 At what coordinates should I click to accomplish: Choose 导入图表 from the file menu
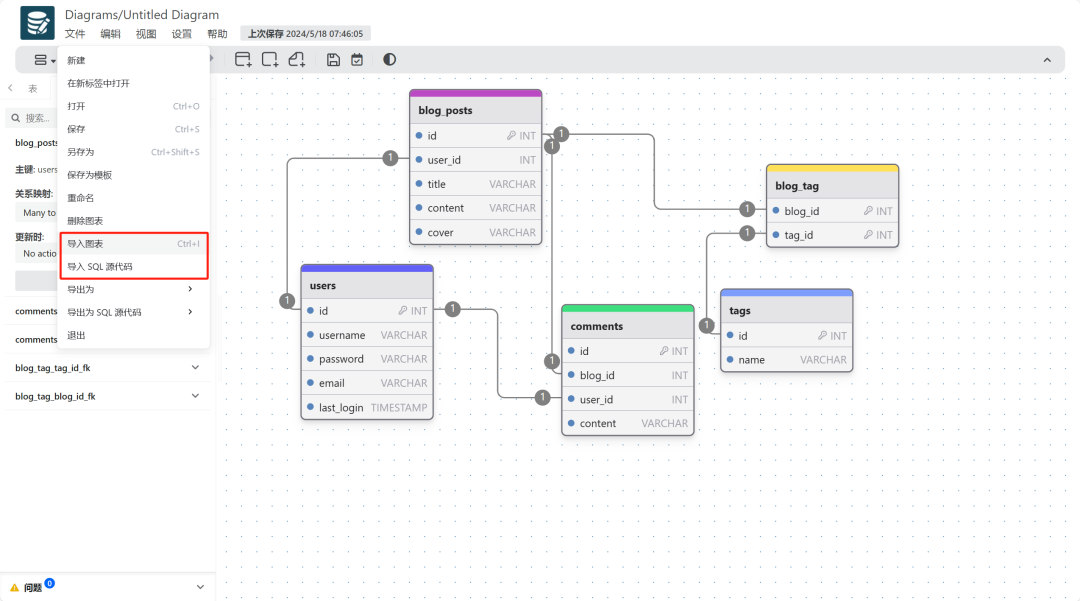[x=85, y=244]
